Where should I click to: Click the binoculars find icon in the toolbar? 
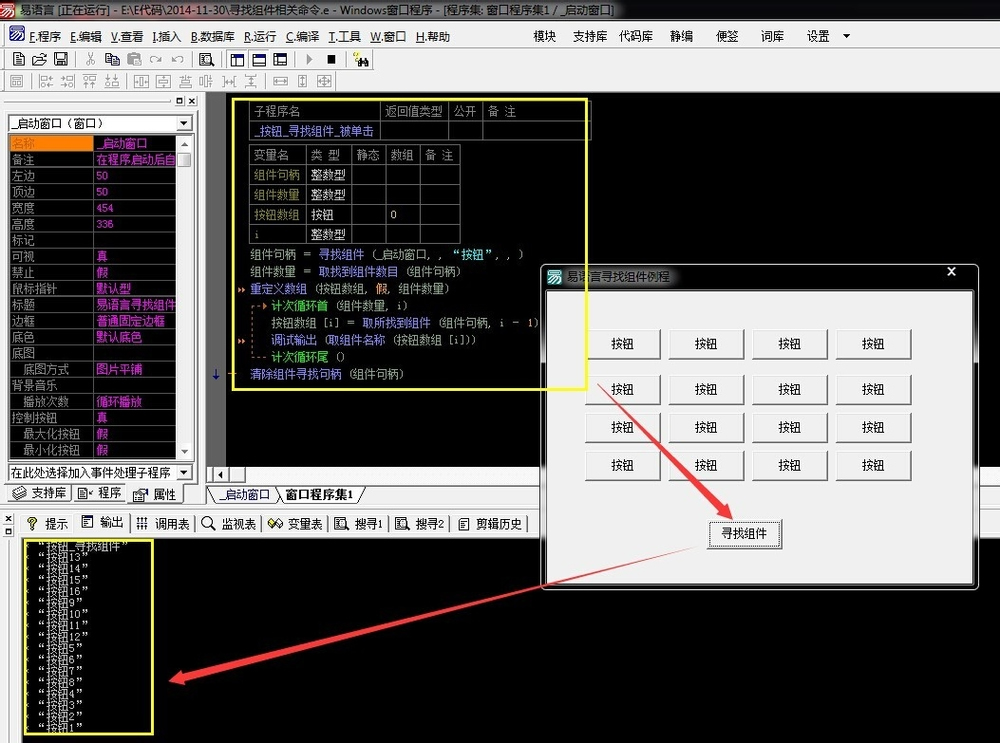pyautogui.click(x=360, y=60)
